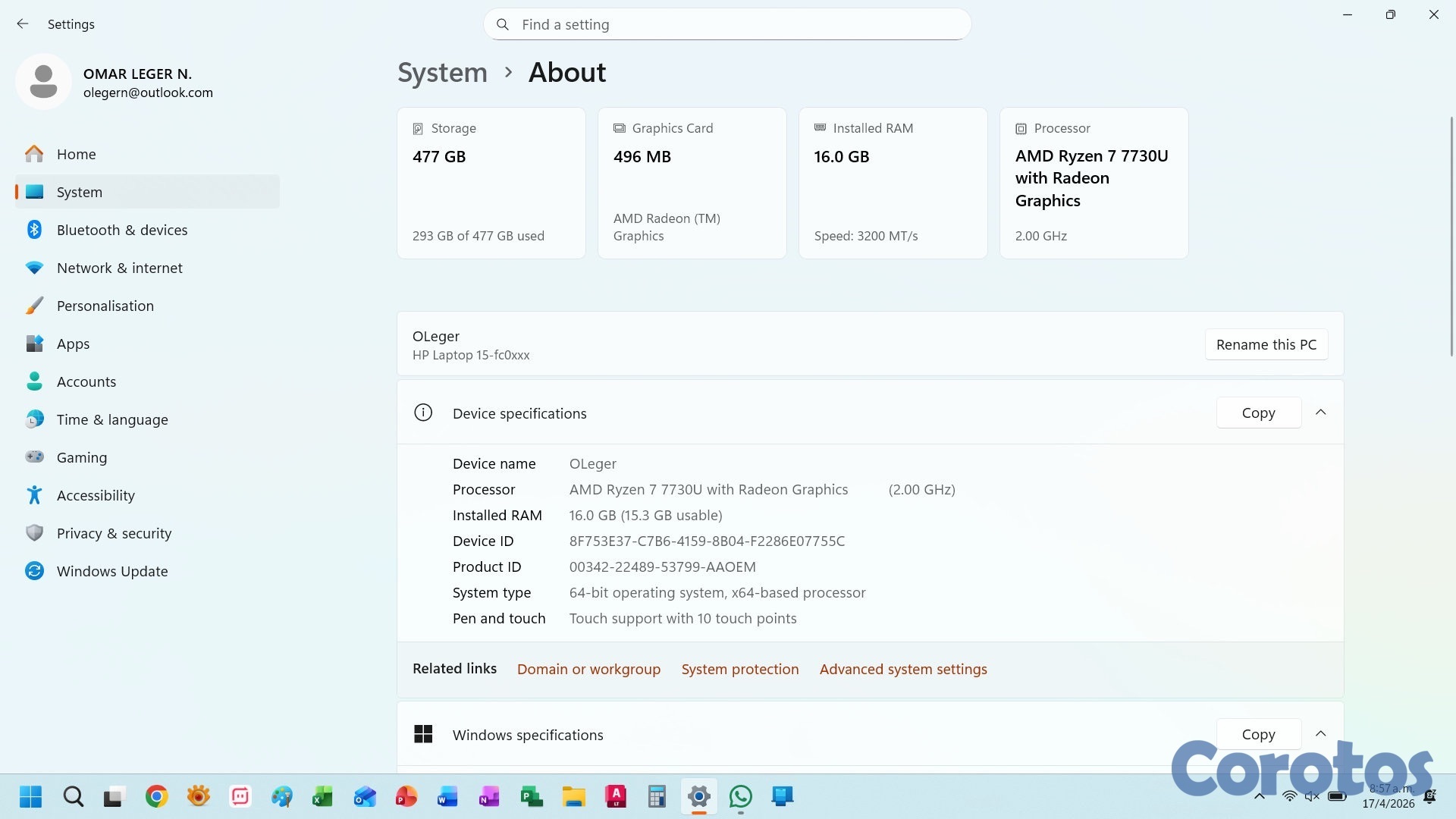Open Network & internet section

coord(119,268)
